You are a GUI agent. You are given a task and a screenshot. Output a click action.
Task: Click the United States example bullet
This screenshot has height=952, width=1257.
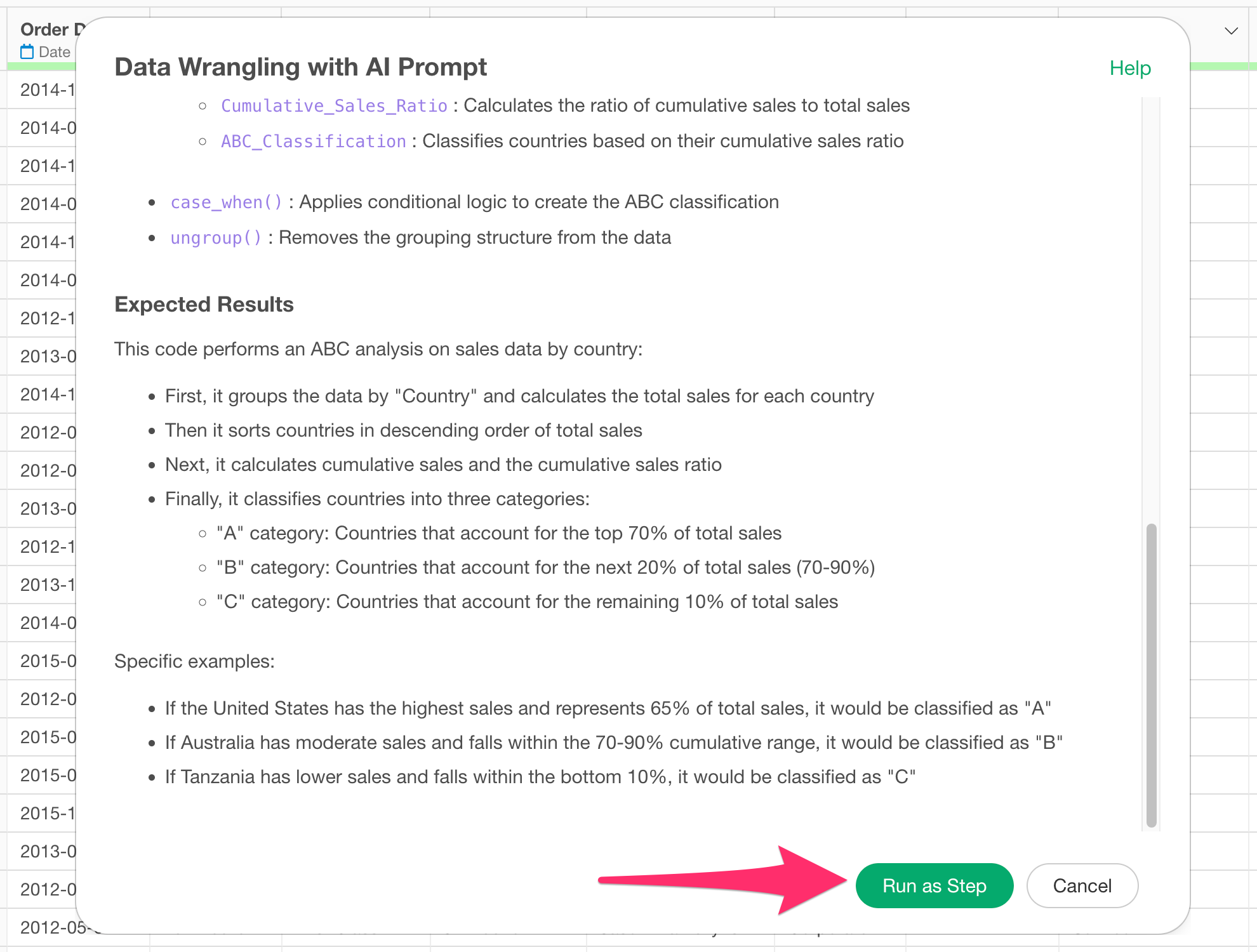coord(608,708)
